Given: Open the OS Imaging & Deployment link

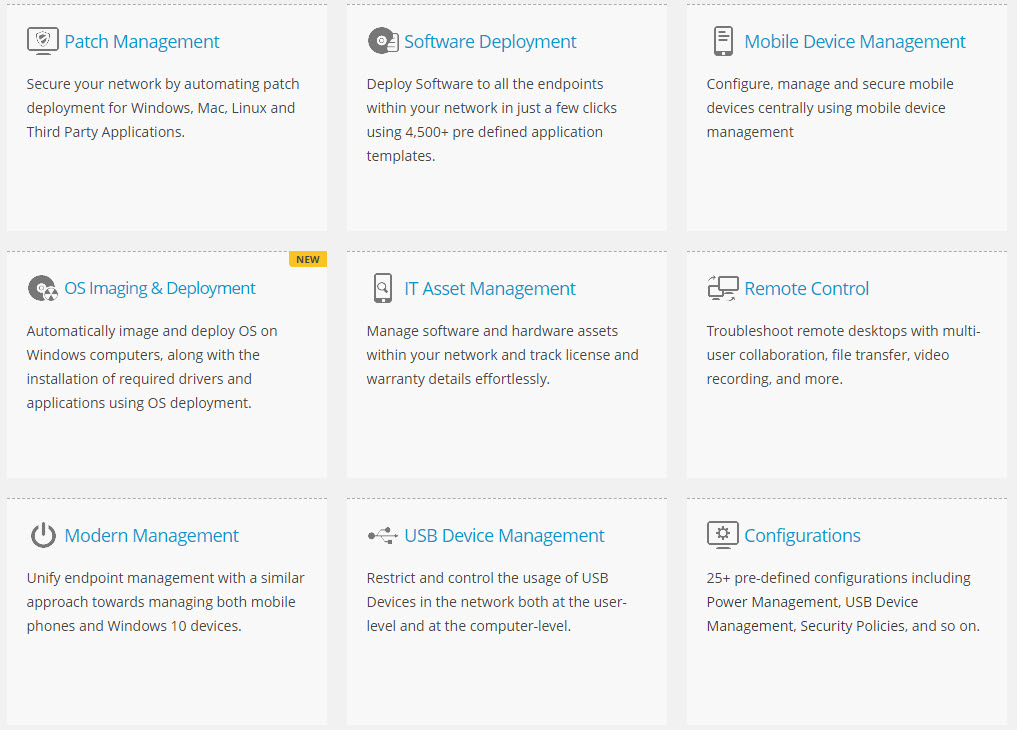Looking at the screenshot, I should [160, 288].
